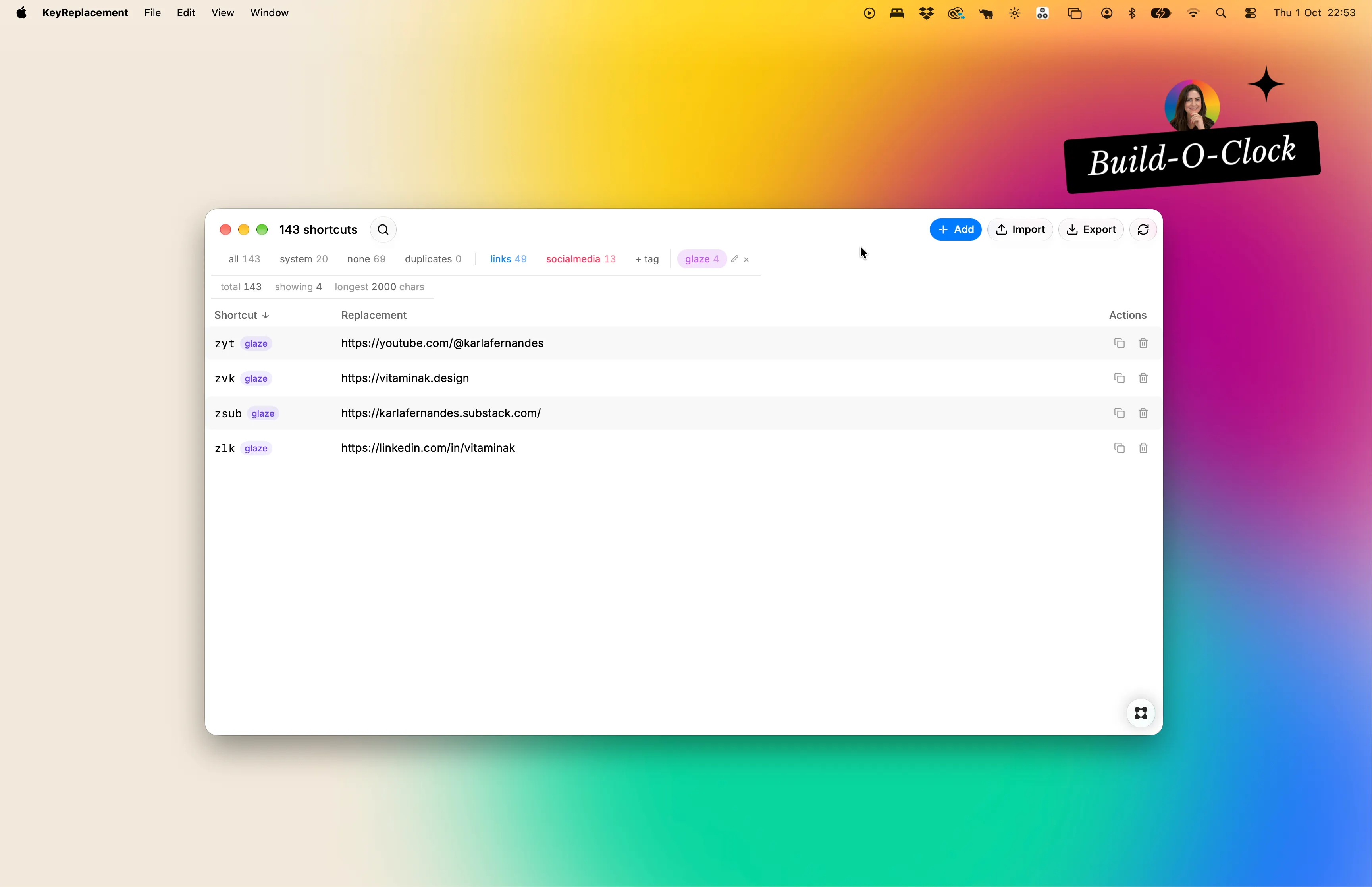Filter by links tag

(509, 259)
